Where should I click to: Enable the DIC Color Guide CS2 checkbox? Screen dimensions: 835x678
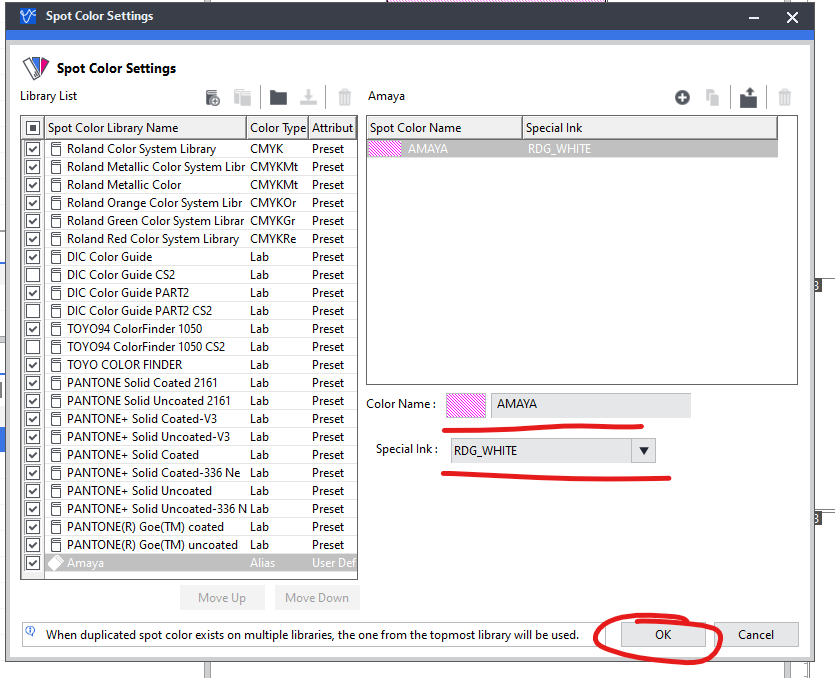click(x=33, y=275)
